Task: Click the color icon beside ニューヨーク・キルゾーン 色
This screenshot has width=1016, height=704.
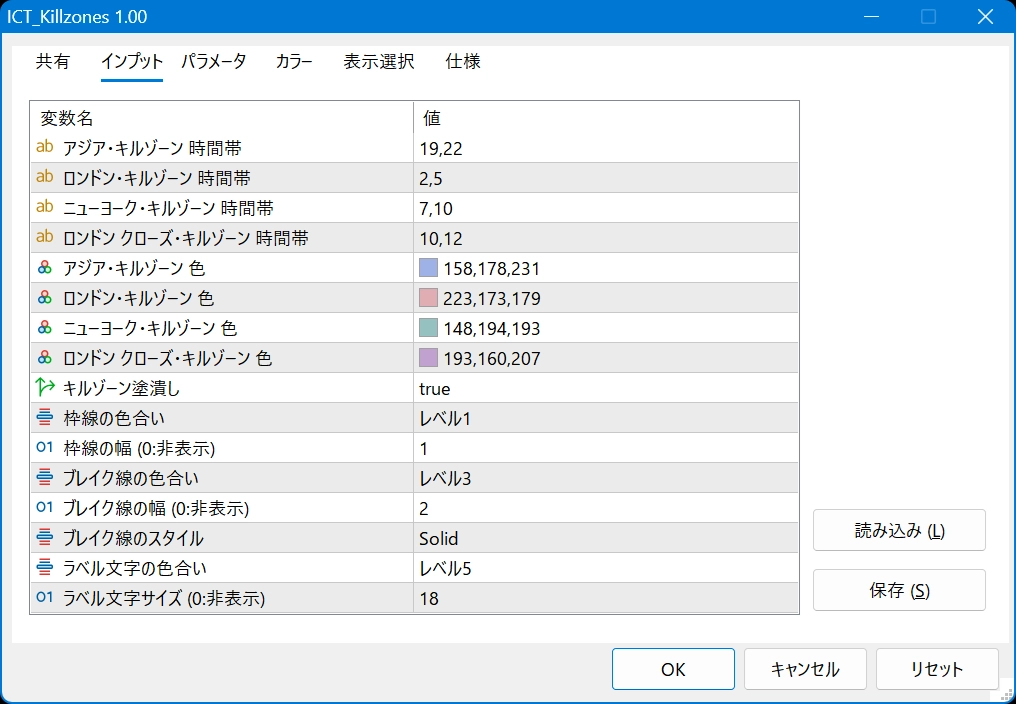Action: [x=44, y=328]
